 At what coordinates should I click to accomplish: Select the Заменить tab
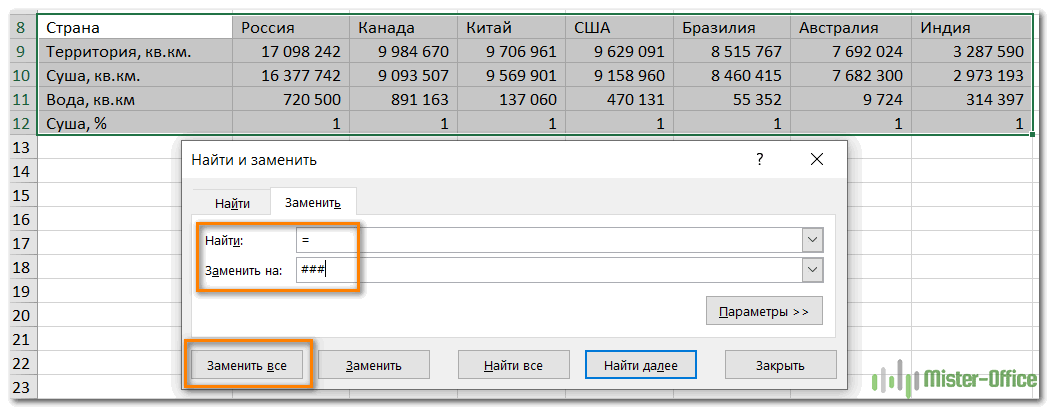[x=313, y=202]
